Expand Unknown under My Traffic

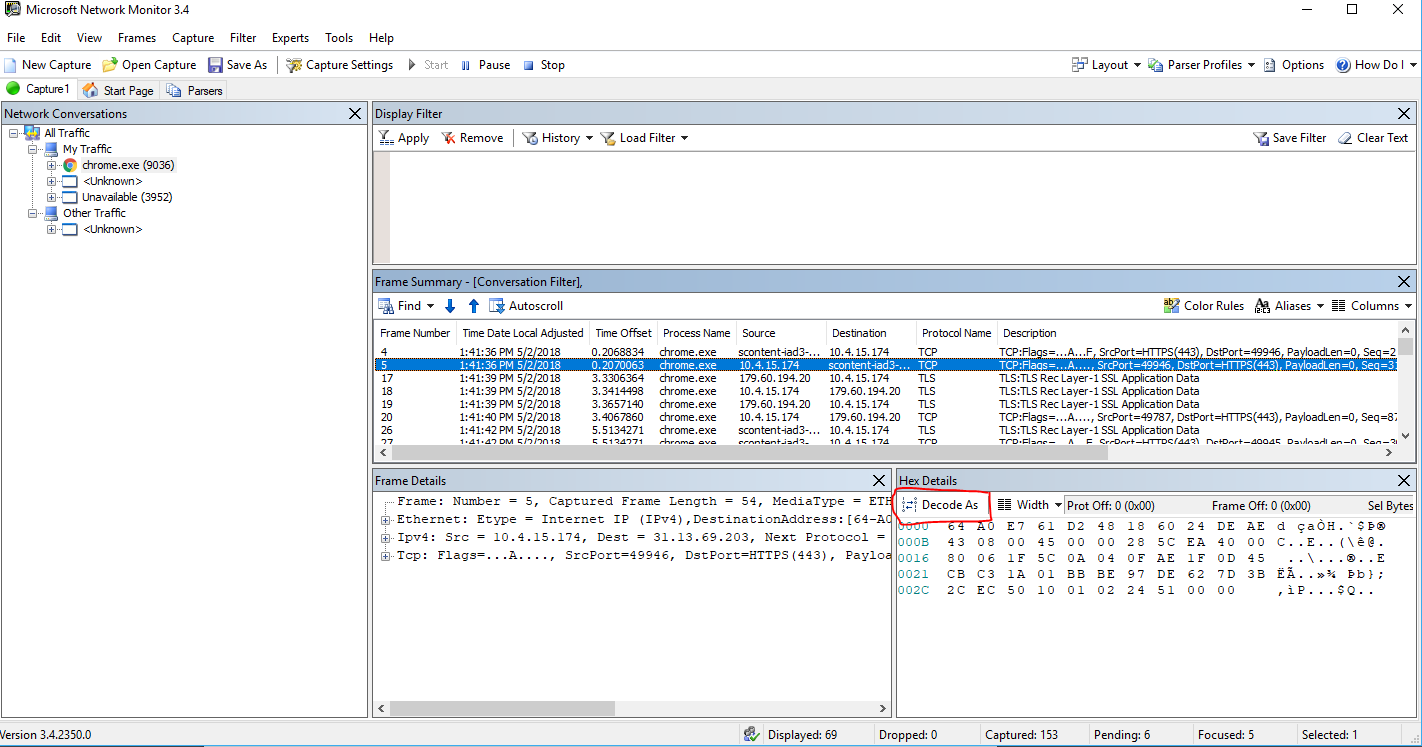(x=52, y=181)
